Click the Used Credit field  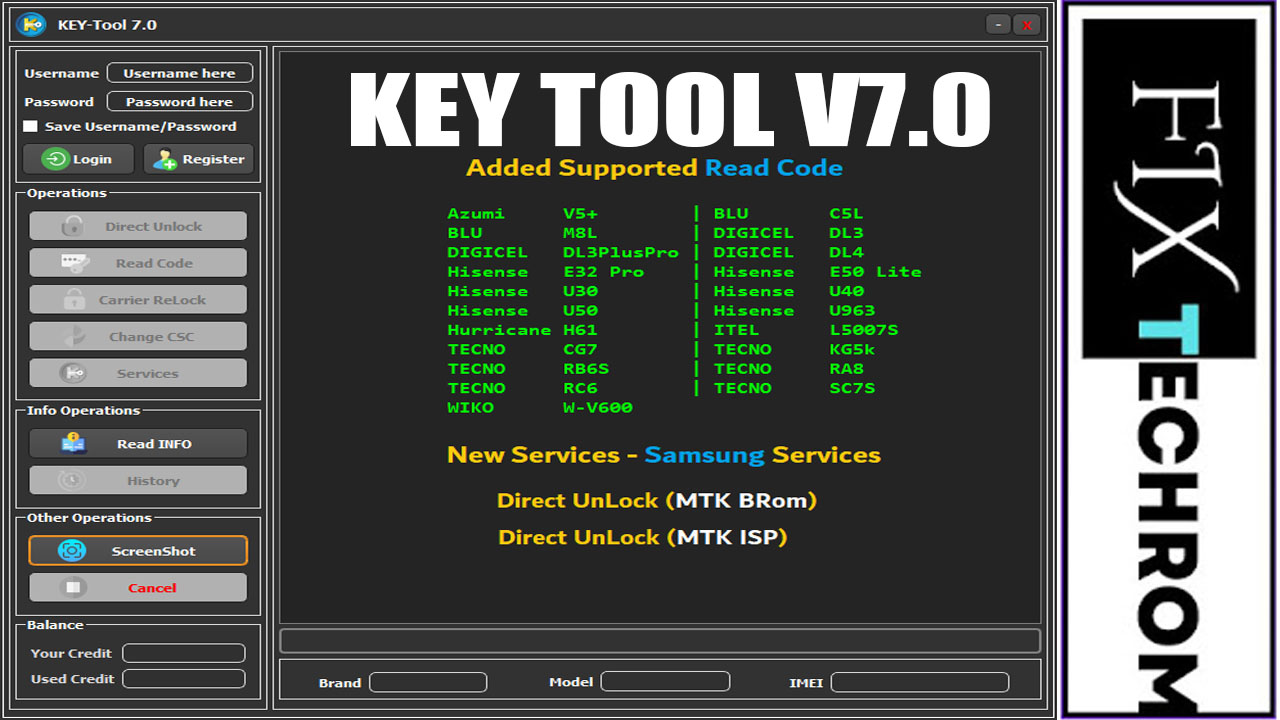tap(184, 679)
